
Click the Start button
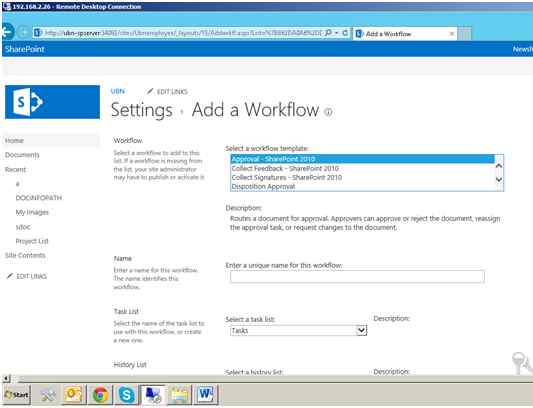click(x=16, y=394)
